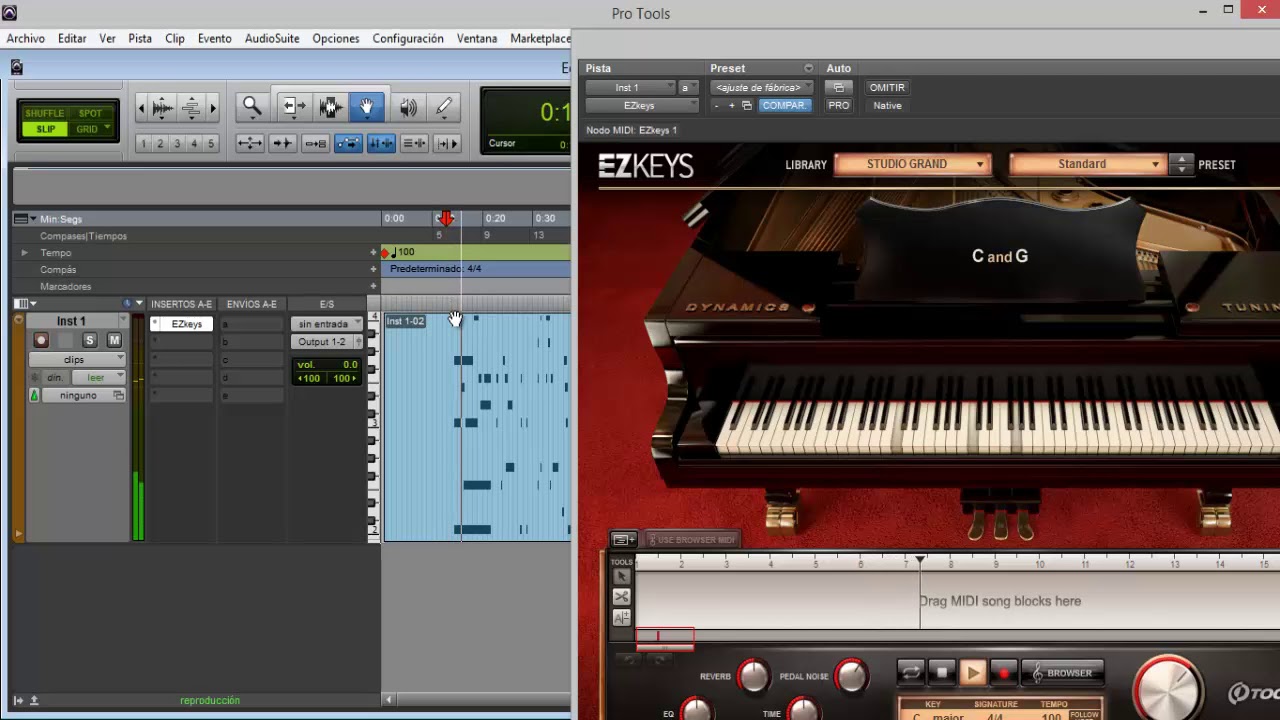The image size is (1280, 720).
Task: Select the Trim tool
Action: pos(293,107)
